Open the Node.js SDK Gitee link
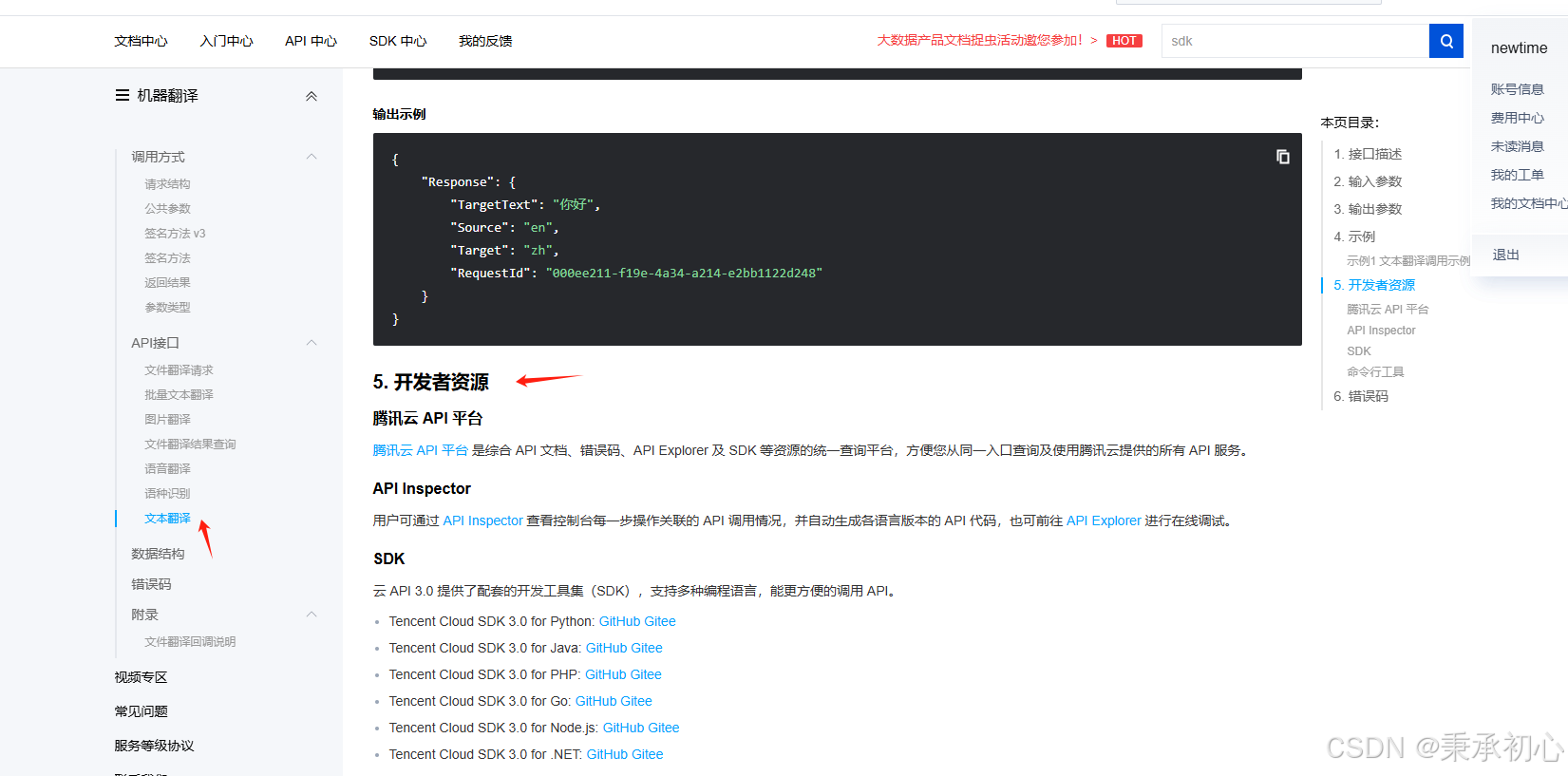 click(664, 728)
